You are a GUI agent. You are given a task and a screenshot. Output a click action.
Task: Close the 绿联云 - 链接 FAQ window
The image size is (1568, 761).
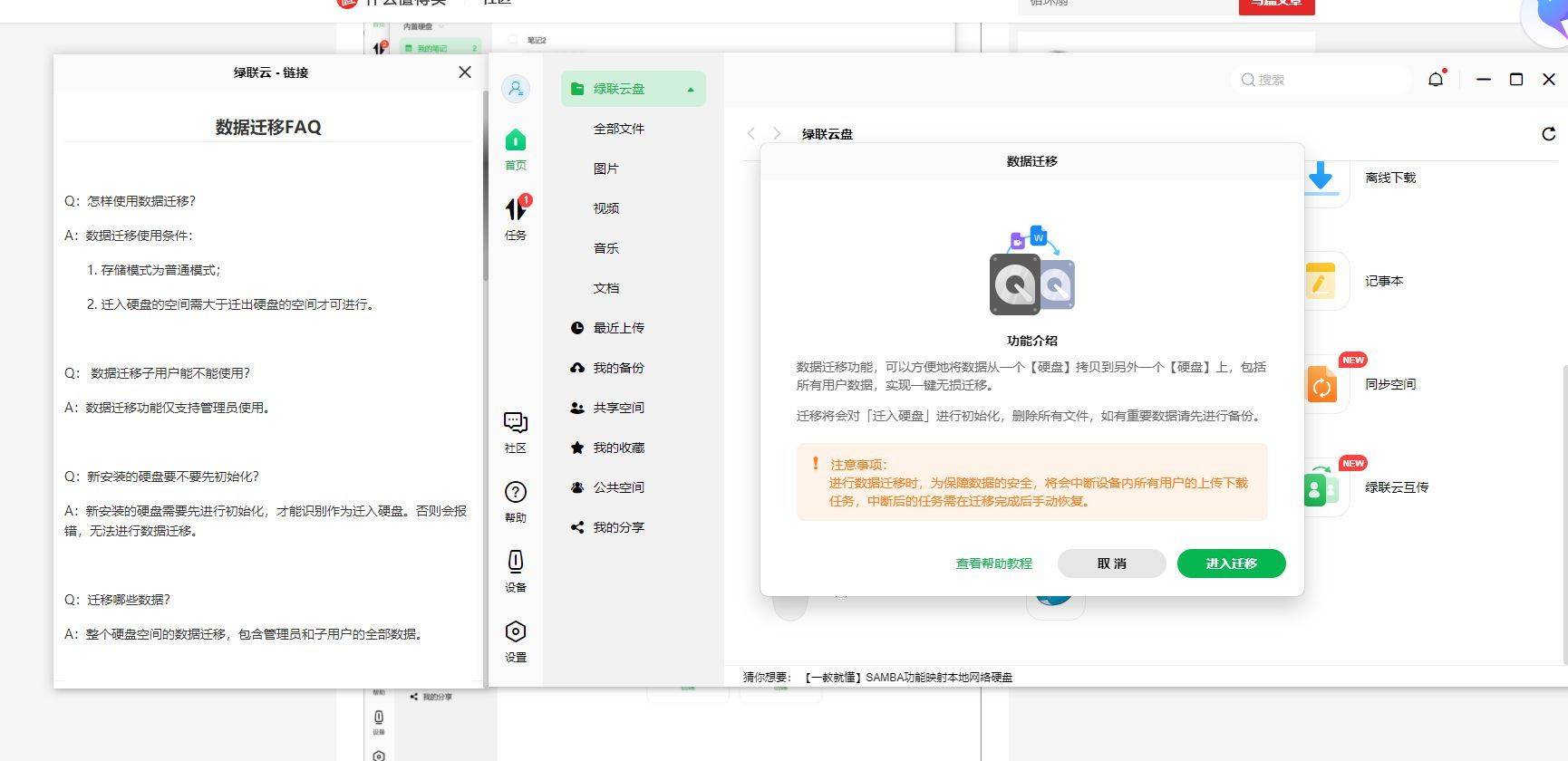click(x=465, y=72)
